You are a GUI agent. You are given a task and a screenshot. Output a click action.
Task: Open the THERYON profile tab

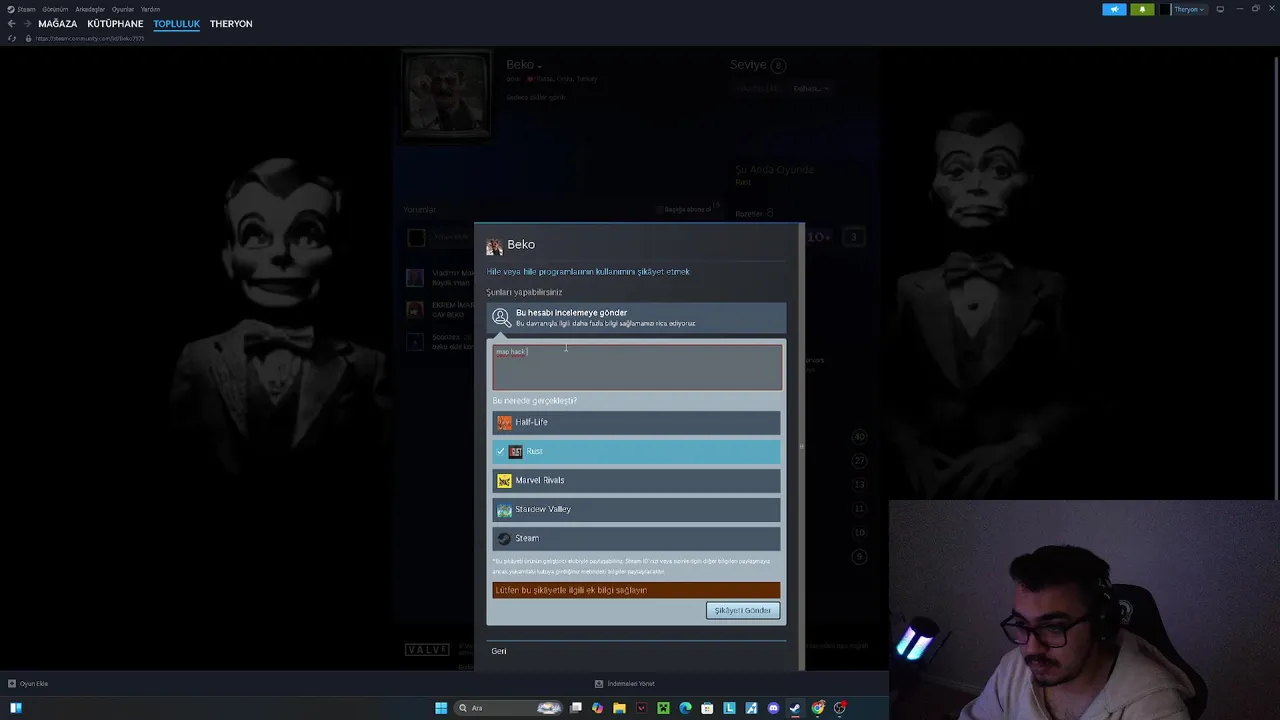point(231,24)
